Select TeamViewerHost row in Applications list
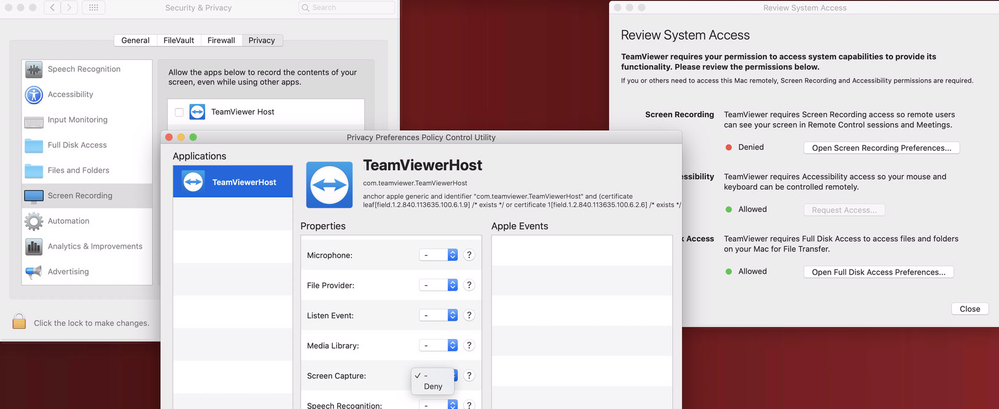 tap(233, 182)
